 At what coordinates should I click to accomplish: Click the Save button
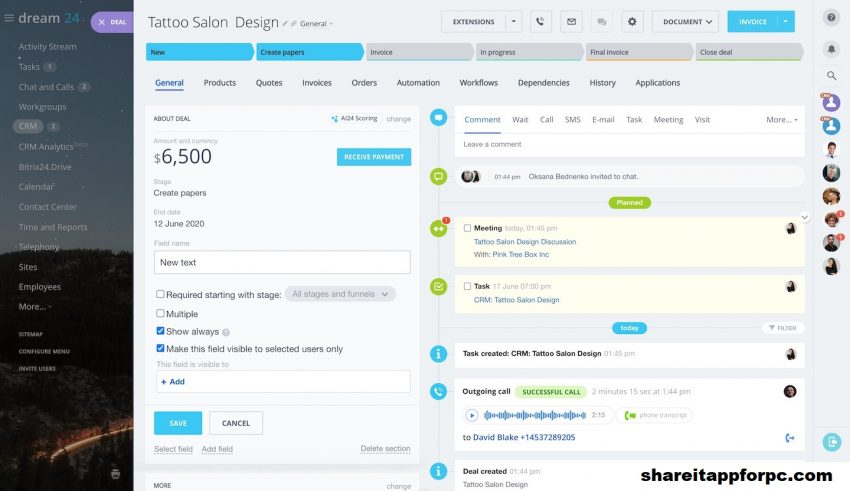pyautogui.click(x=178, y=423)
